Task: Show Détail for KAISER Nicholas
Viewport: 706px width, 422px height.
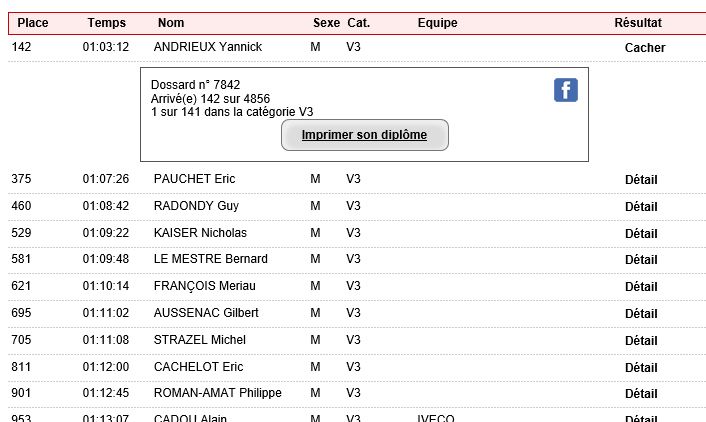Action: (641, 234)
